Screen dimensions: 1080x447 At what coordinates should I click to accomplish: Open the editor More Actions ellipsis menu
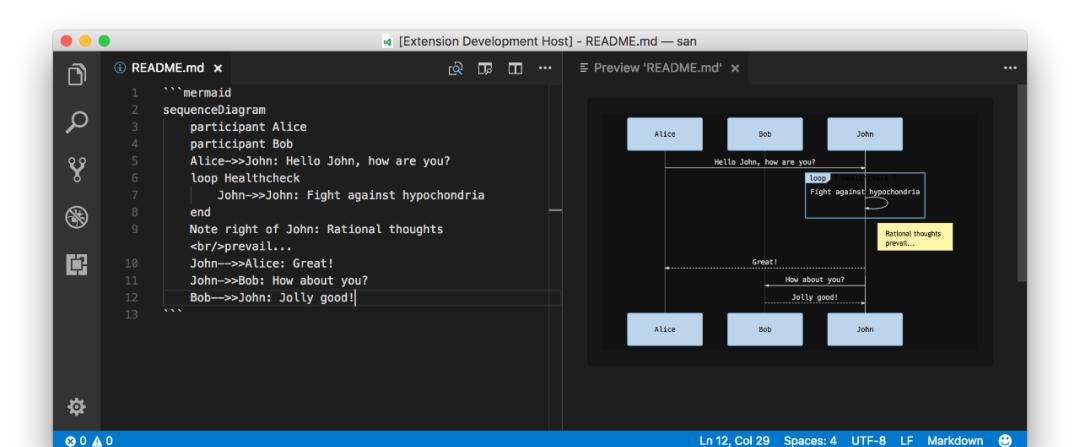(545, 68)
